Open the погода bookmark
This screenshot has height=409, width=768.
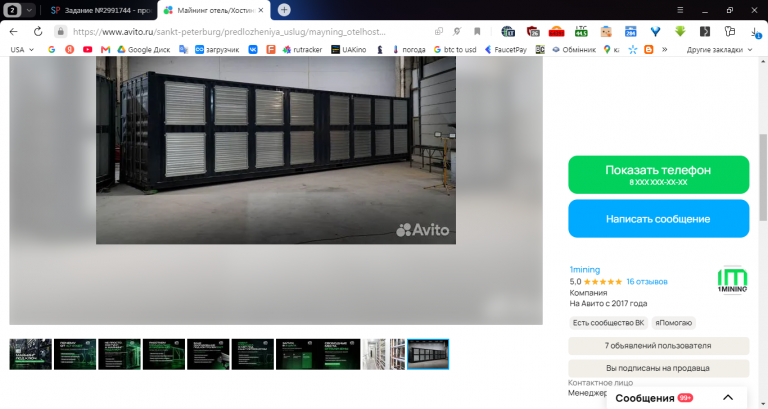tap(408, 49)
